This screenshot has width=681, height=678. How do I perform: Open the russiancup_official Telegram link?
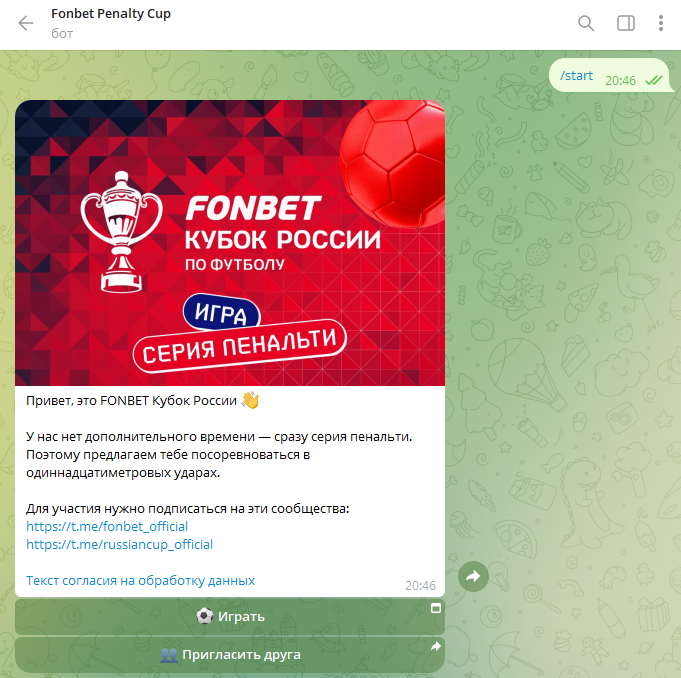coord(119,544)
